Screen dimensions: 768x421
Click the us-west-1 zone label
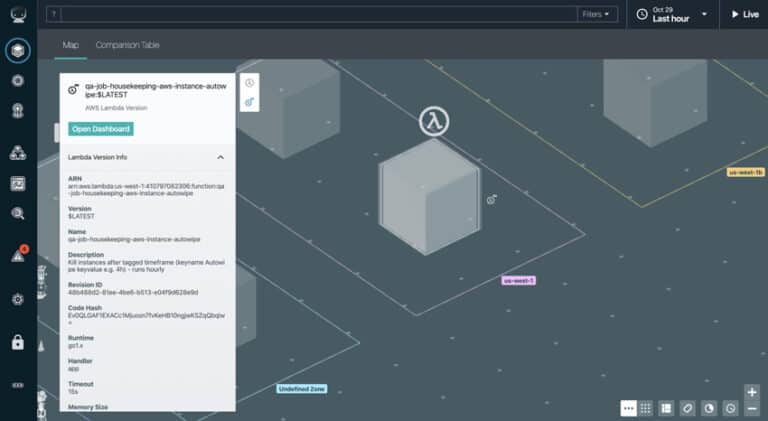click(x=519, y=281)
